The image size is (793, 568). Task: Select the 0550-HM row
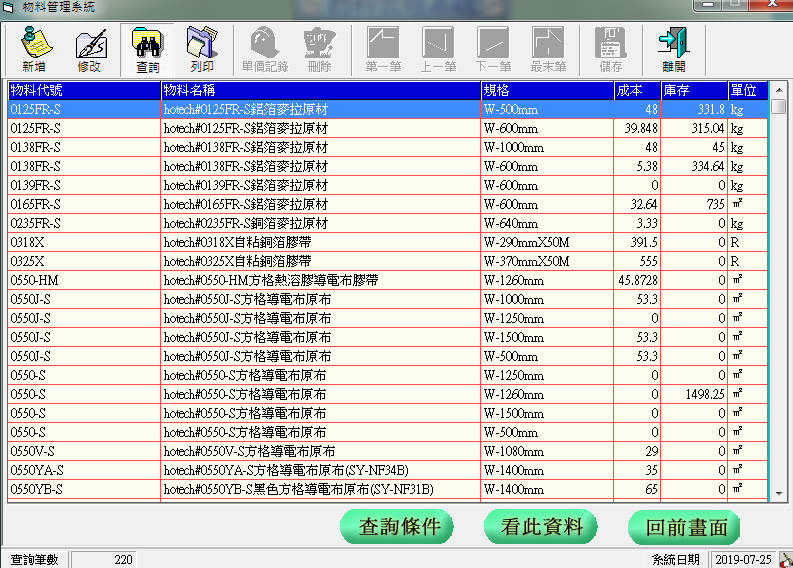click(x=388, y=280)
